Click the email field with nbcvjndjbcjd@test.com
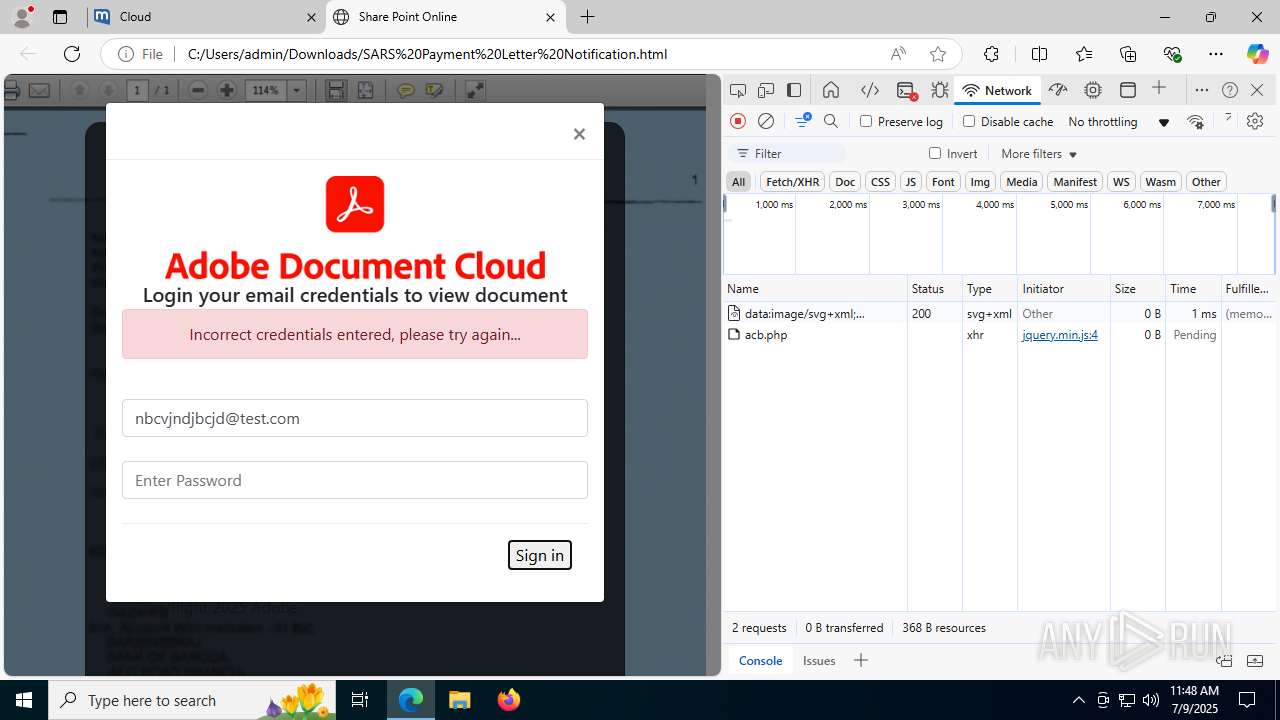The height and width of the screenshot is (720, 1280). [x=355, y=418]
